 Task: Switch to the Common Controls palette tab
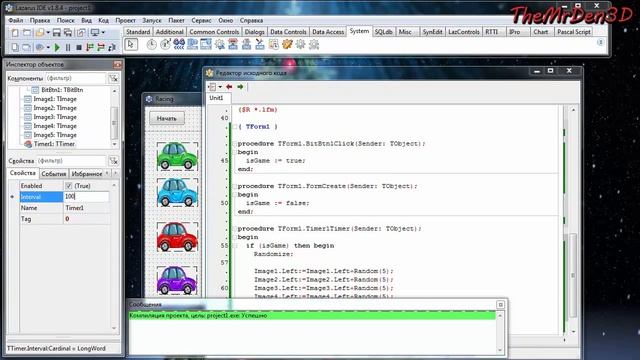tap(214, 32)
